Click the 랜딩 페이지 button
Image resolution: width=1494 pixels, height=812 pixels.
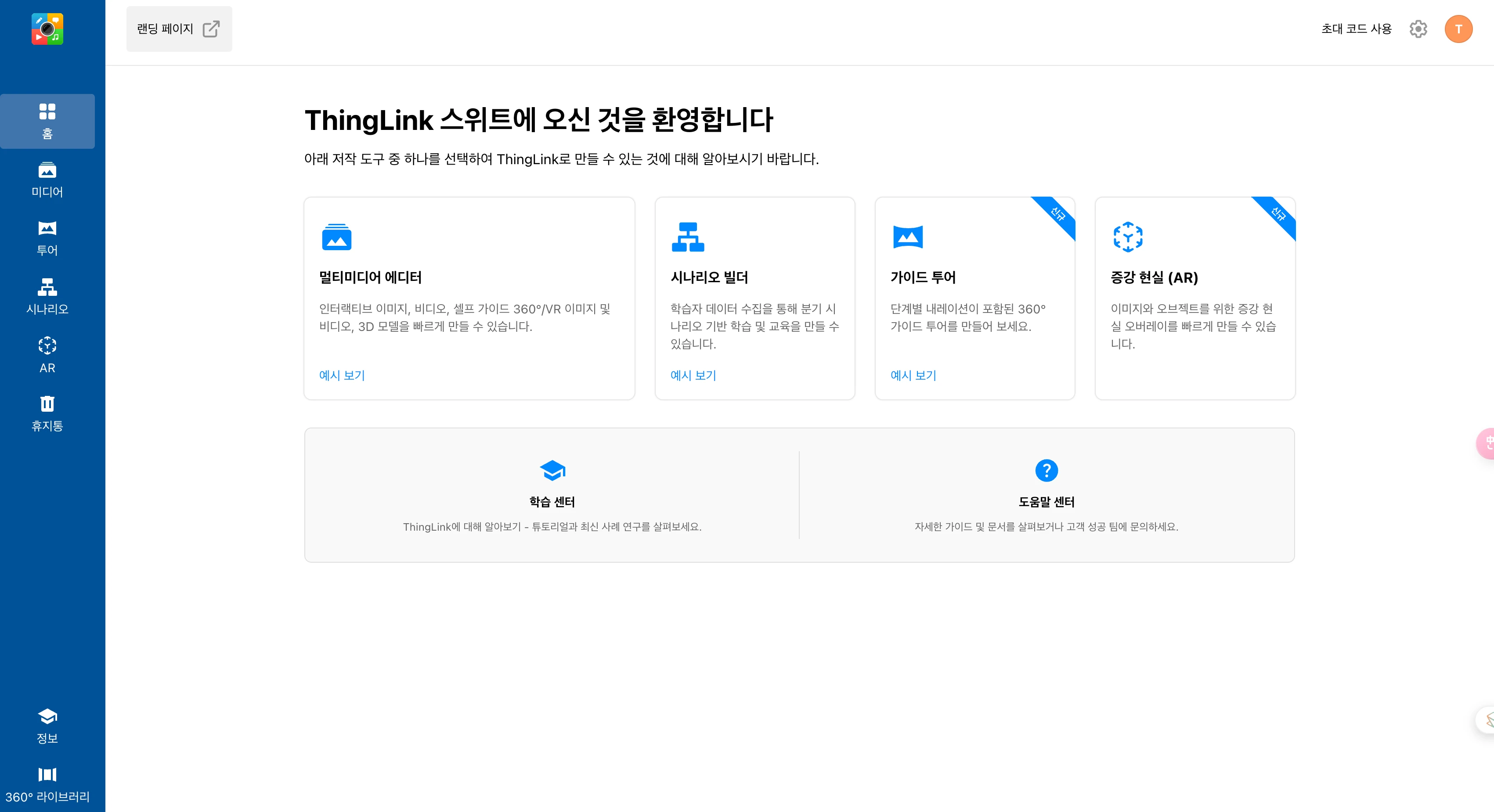pos(179,29)
